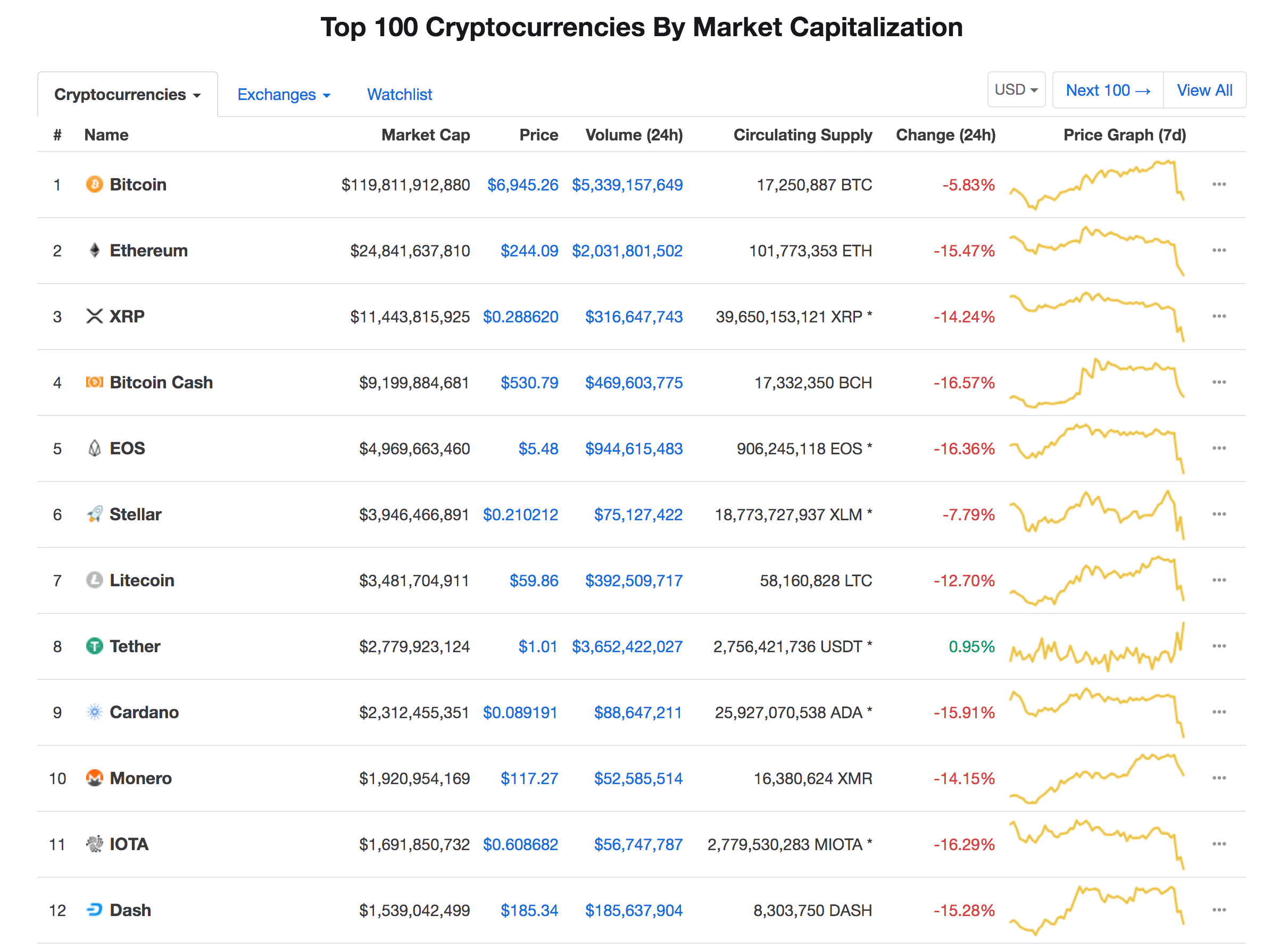The height and width of the screenshot is (948, 1288).
Task: Click the Tether green logo icon
Action: pyautogui.click(x=94, y=646)
